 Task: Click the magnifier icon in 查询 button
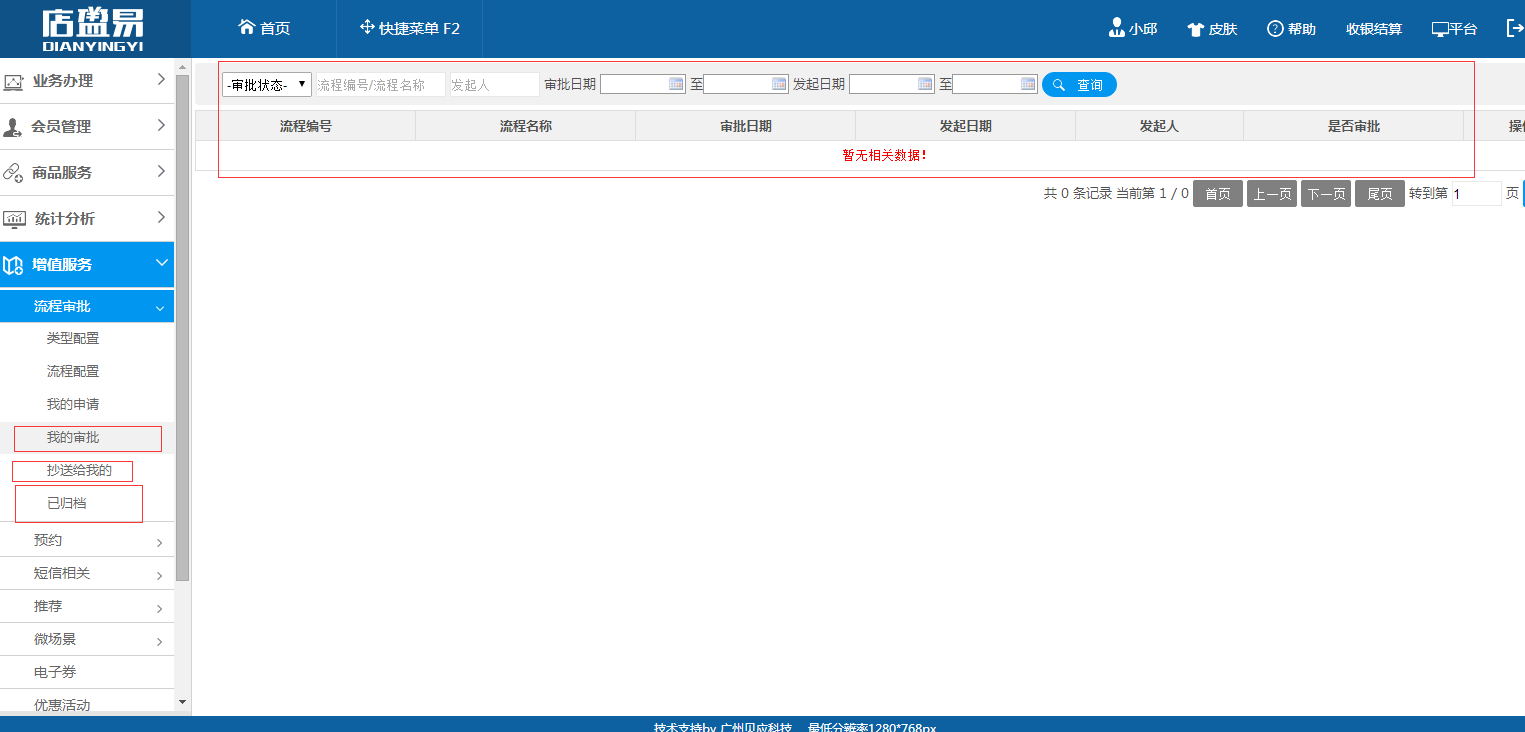tap(1058, 85)
